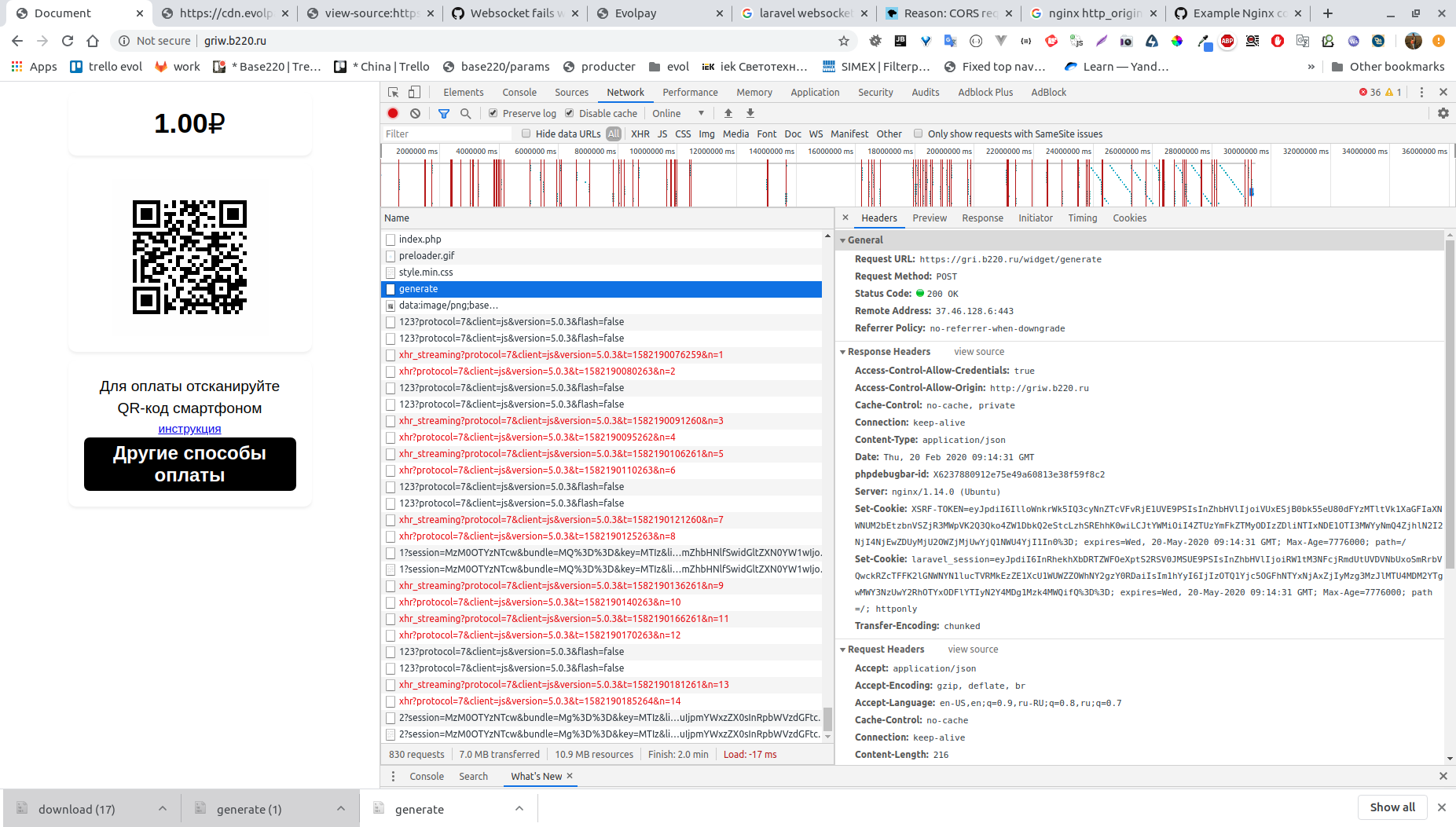The width and height of the screenshot is (1456, 827).
Task: Click the QR code image
Action: coord(190,257)
